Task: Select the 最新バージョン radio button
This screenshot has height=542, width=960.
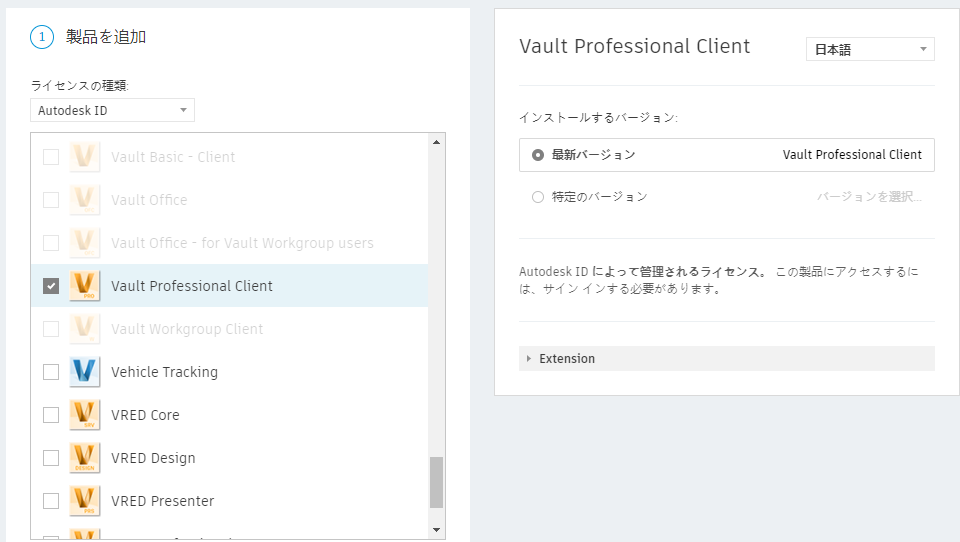Action: pyautogui.click(x=538, y=155)
